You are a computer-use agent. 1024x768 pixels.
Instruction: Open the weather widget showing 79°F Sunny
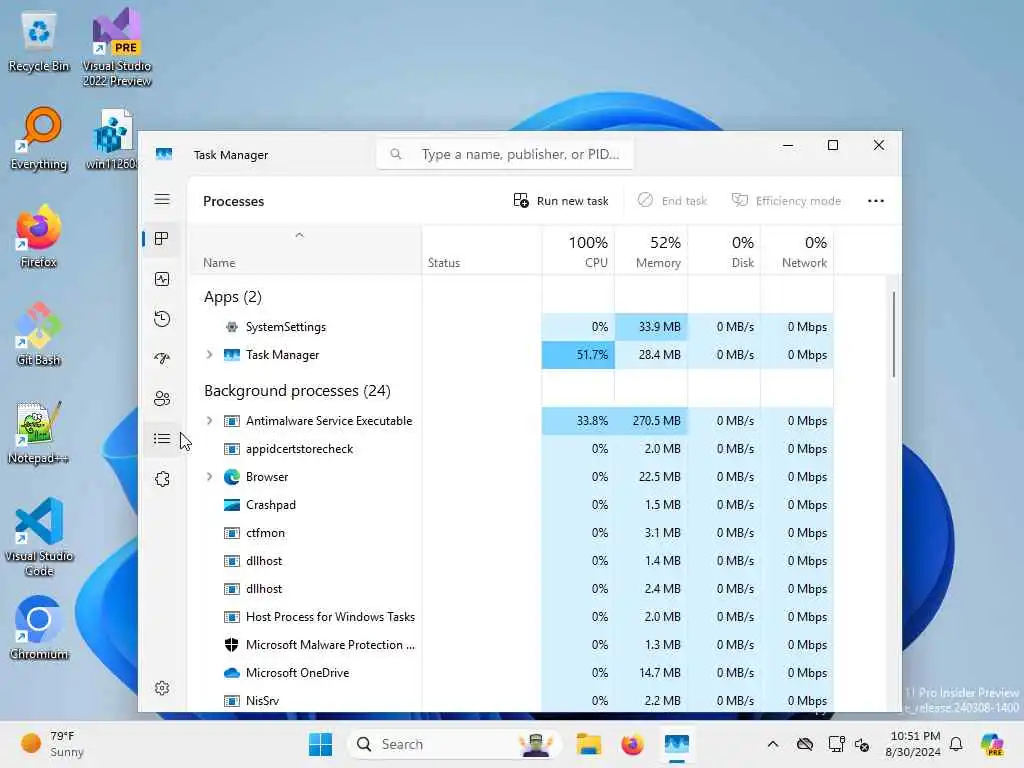click(52, 744)
